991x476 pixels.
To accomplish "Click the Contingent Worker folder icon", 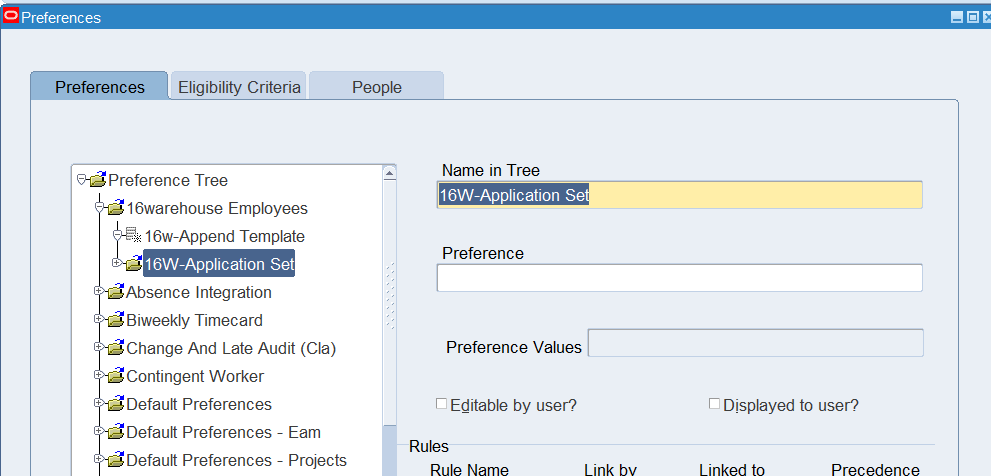I will point(115,377).
